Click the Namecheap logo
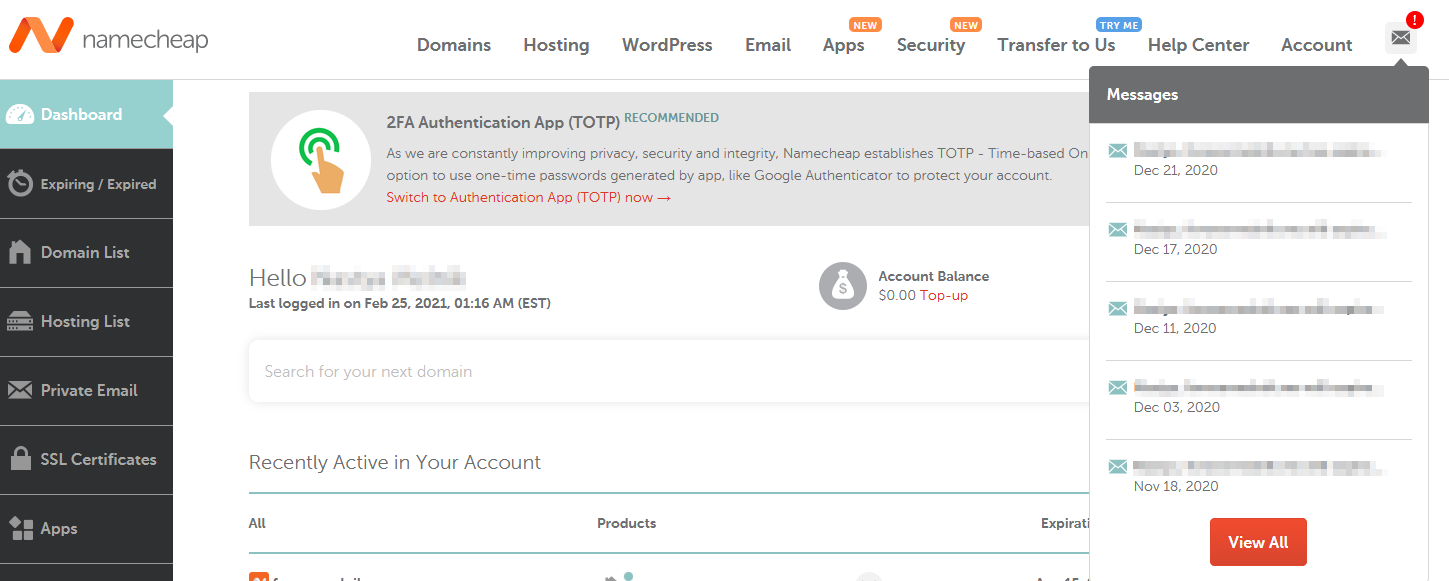 click(x=108, y=38)
